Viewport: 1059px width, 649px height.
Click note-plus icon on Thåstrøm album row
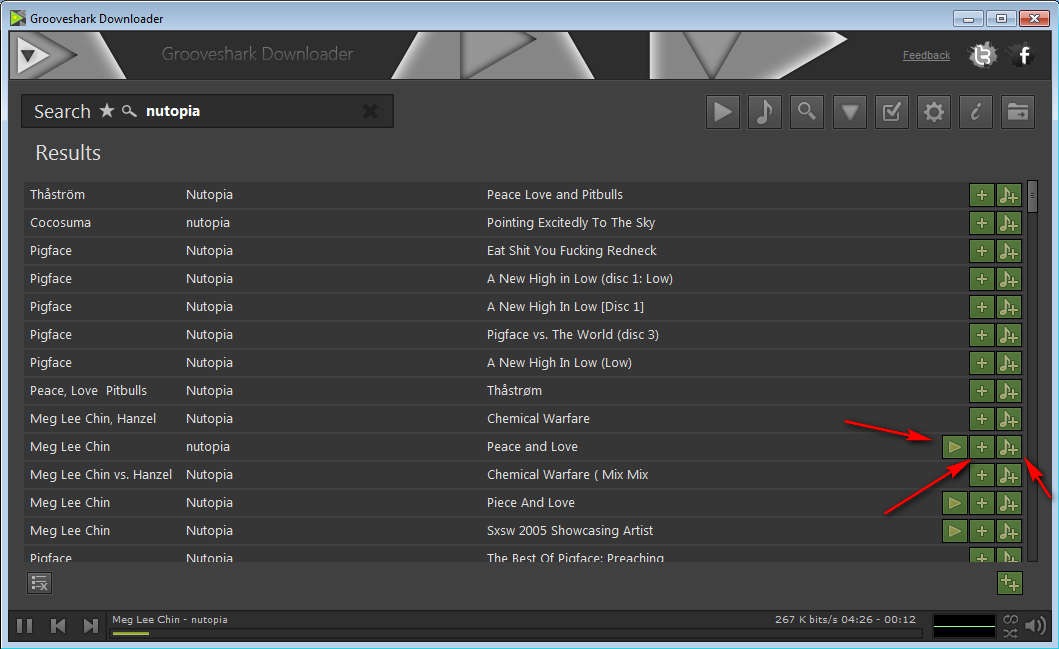(x=1009, y=391)
